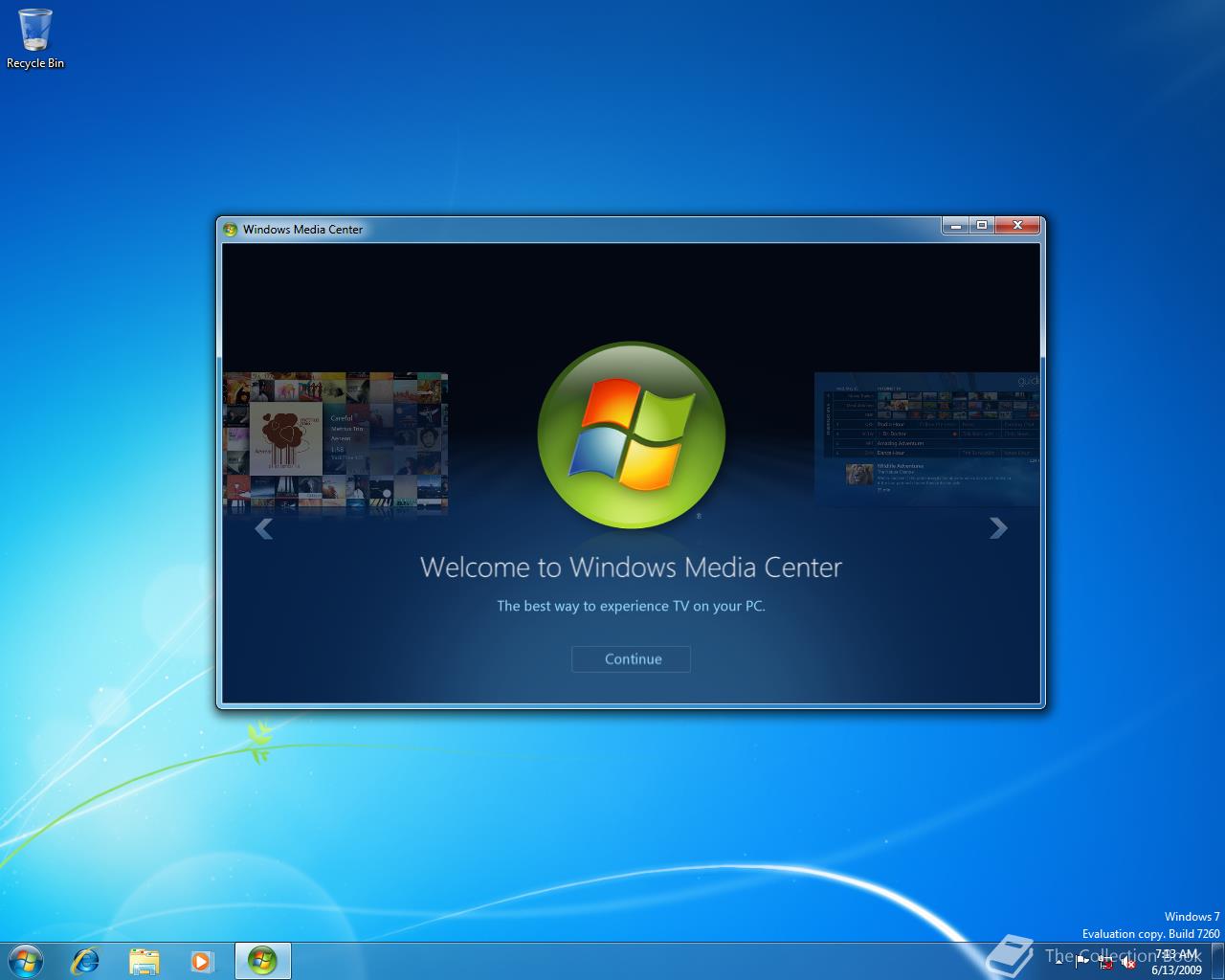Click the disconnected network tray icon
This screenshot has height=980, width=1225.
point(1105,962)
